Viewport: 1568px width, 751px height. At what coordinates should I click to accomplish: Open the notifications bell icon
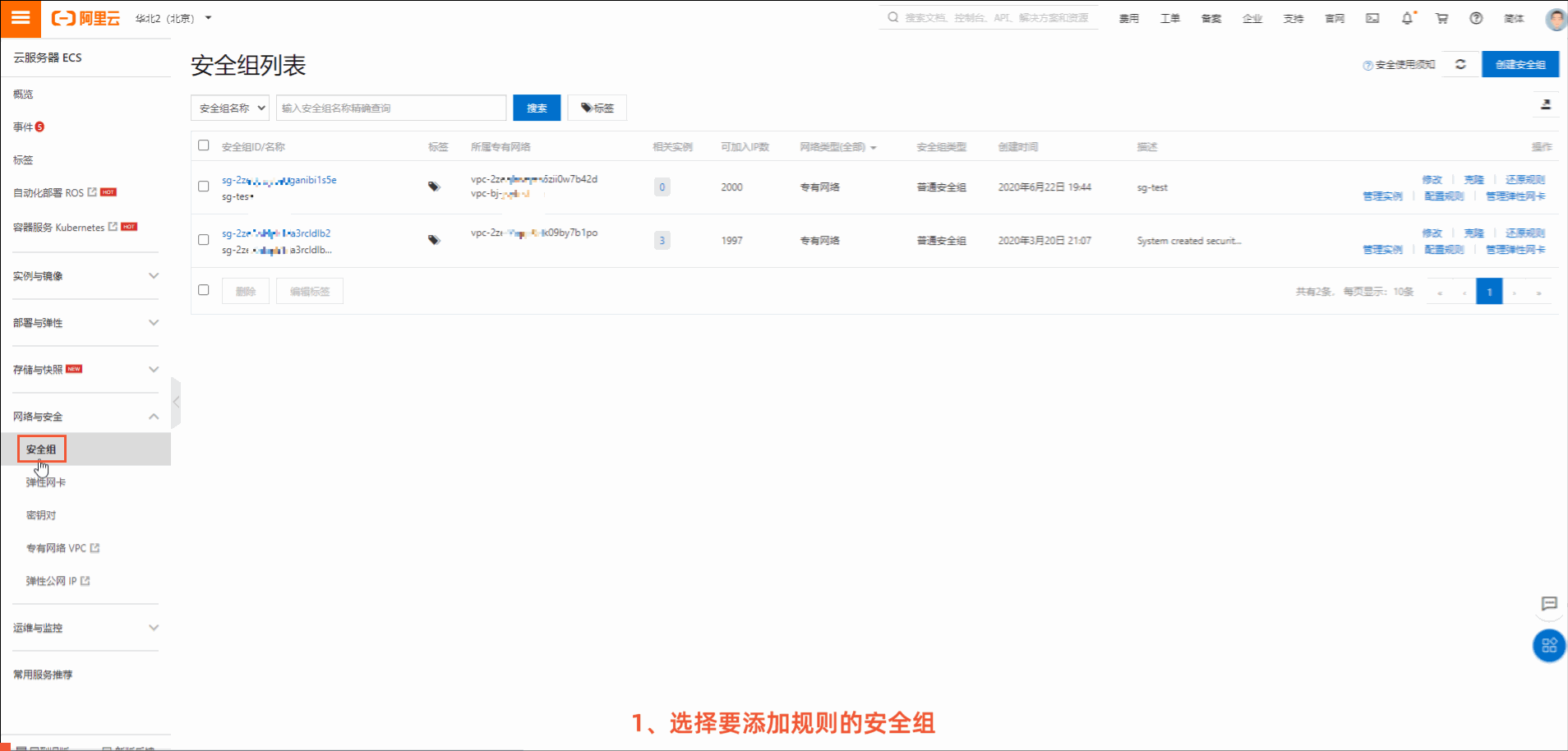pyautogui.click(x=1407, y=17)
